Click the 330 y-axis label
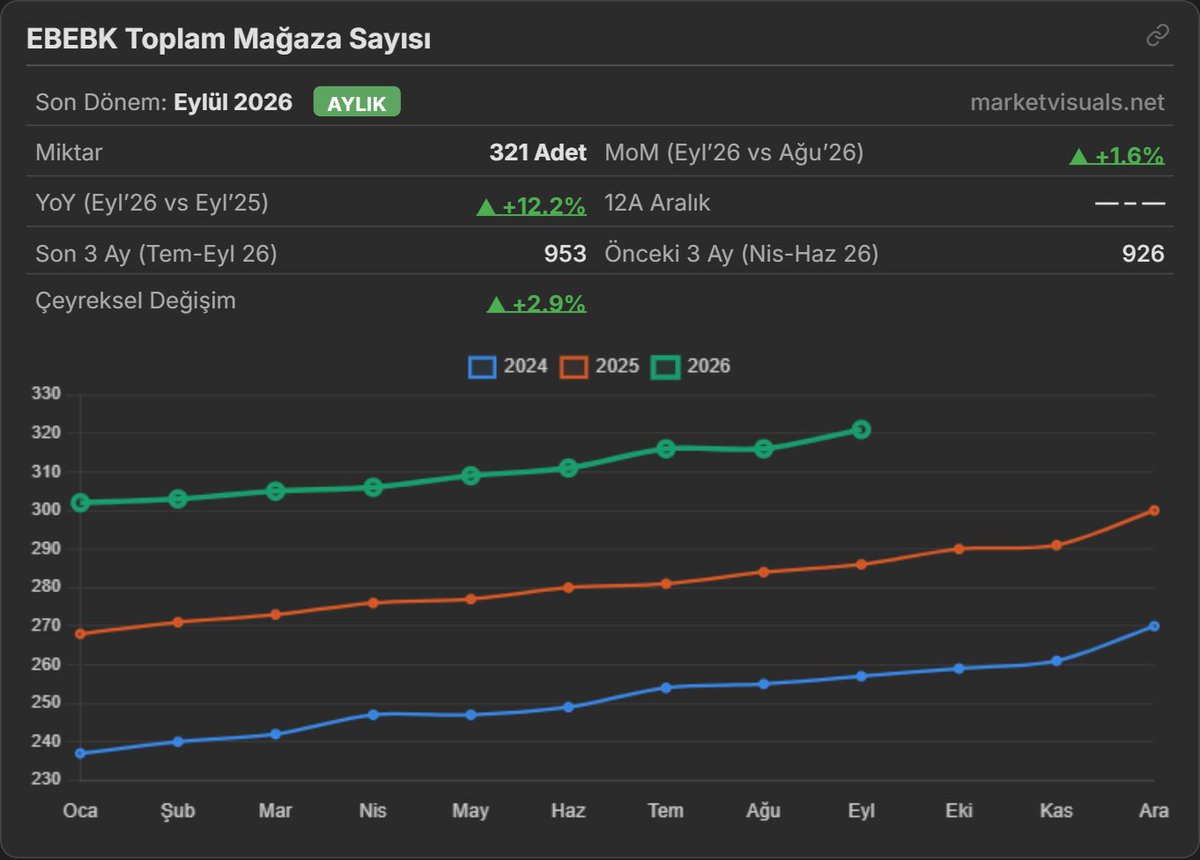The height and width of the screenshot is (860, 1200). [48, 395]
